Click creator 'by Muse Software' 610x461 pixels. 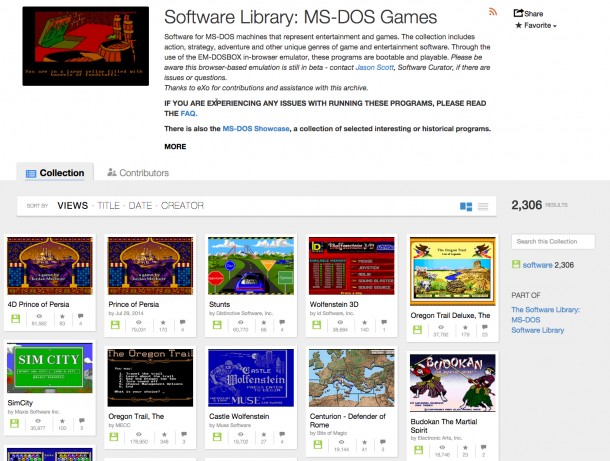(230, 425)
